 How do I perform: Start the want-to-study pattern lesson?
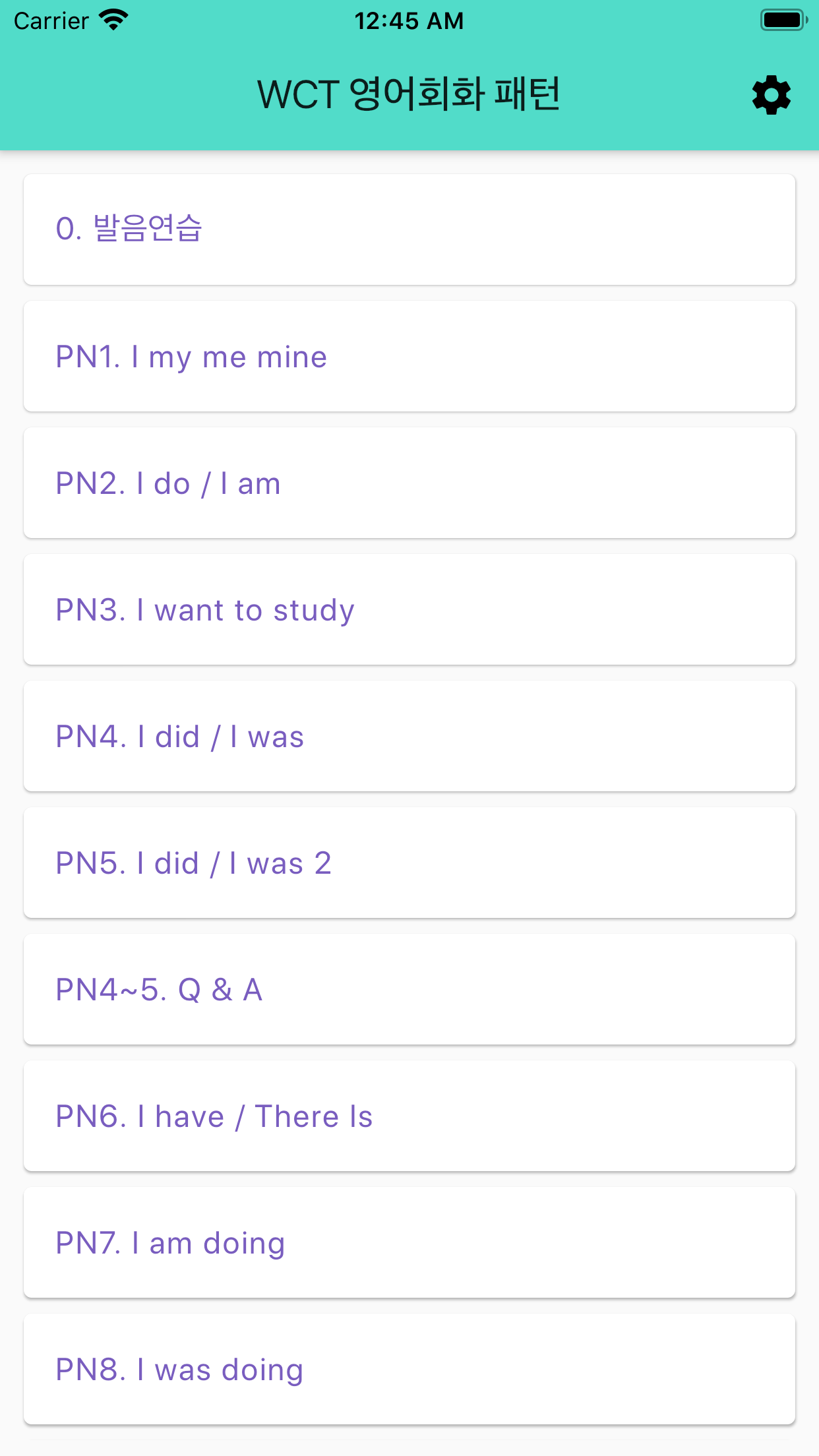click(409, 609)
